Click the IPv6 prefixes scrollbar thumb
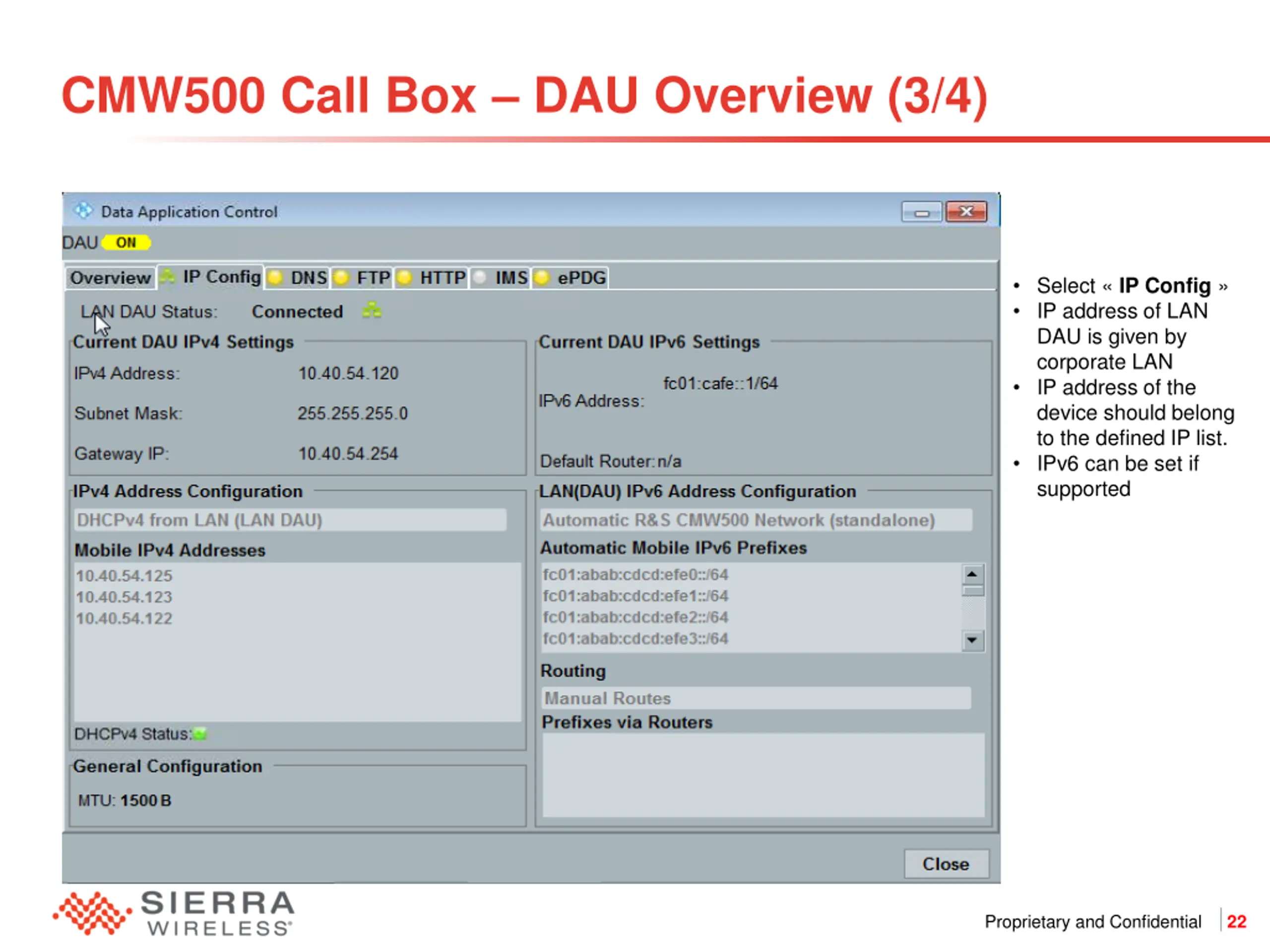The image size is (1270, 952). (x=973, y=591)
